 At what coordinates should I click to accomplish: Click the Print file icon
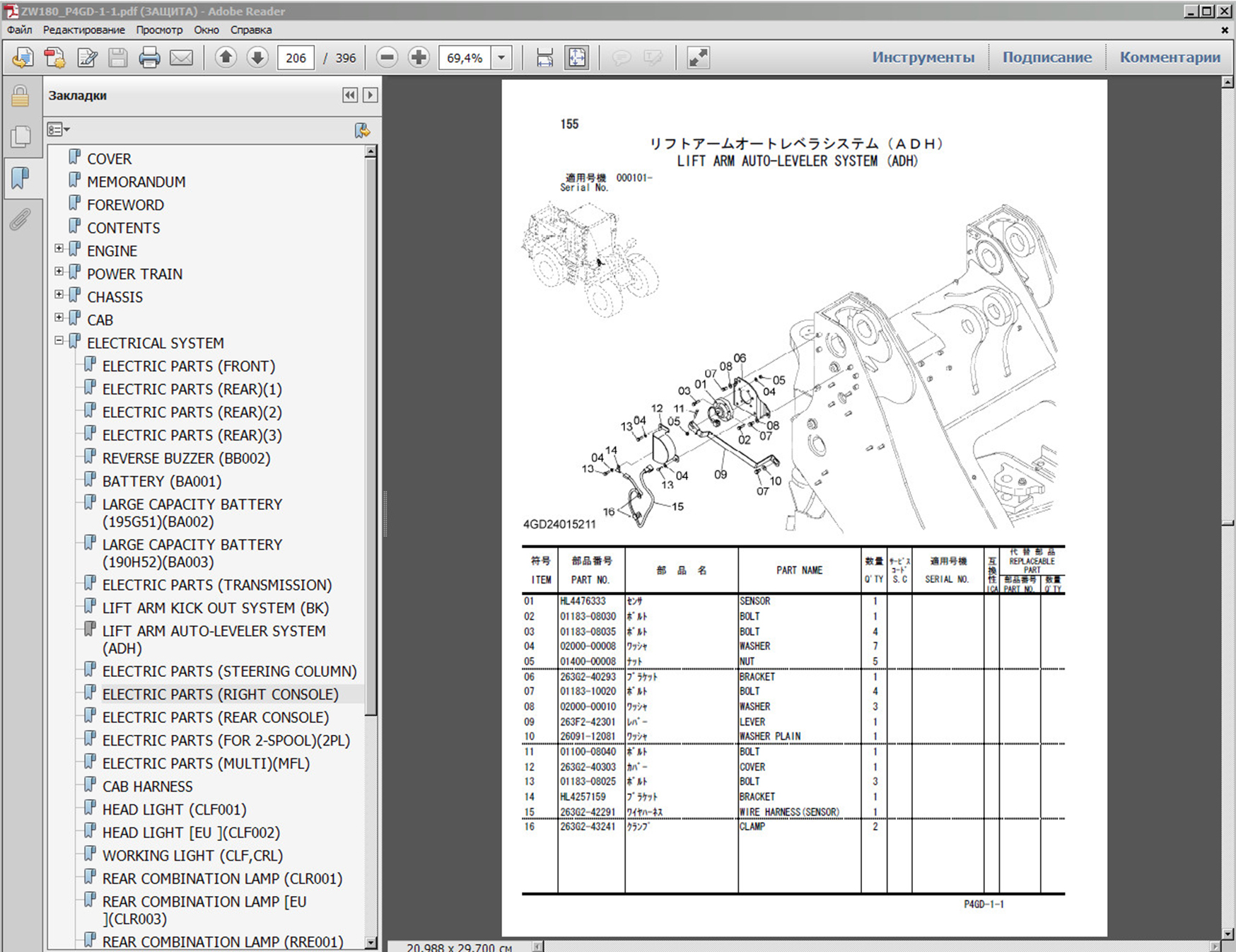click(x=149, y=58)
